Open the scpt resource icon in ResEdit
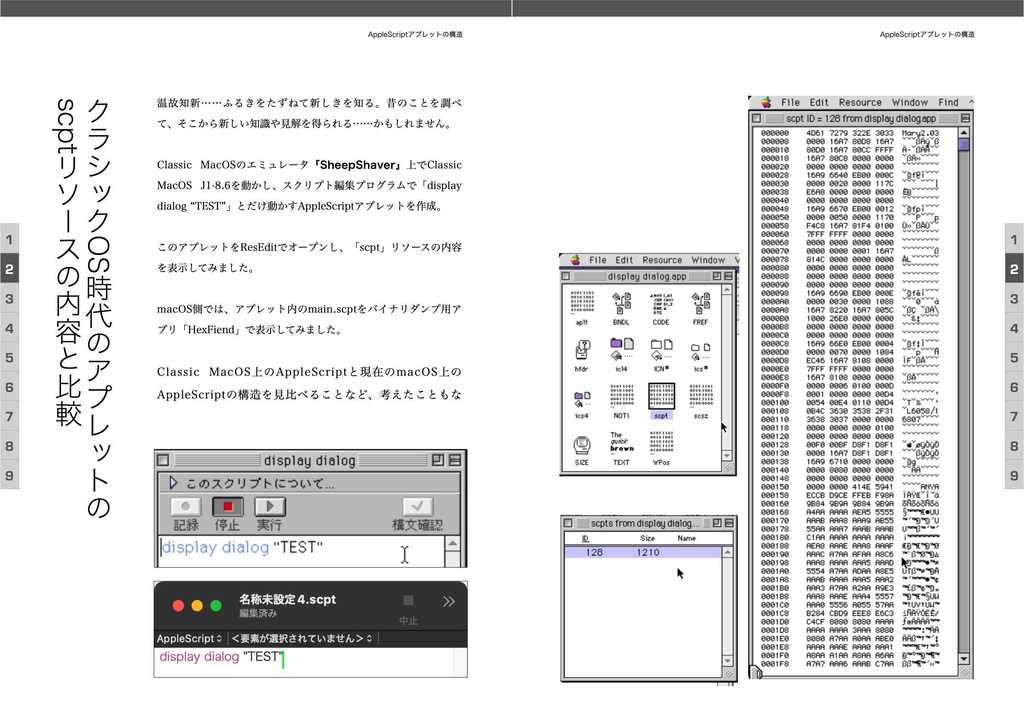Image resolution: width=1024 pixels, height=723 pixels. [x=662, y=395]
